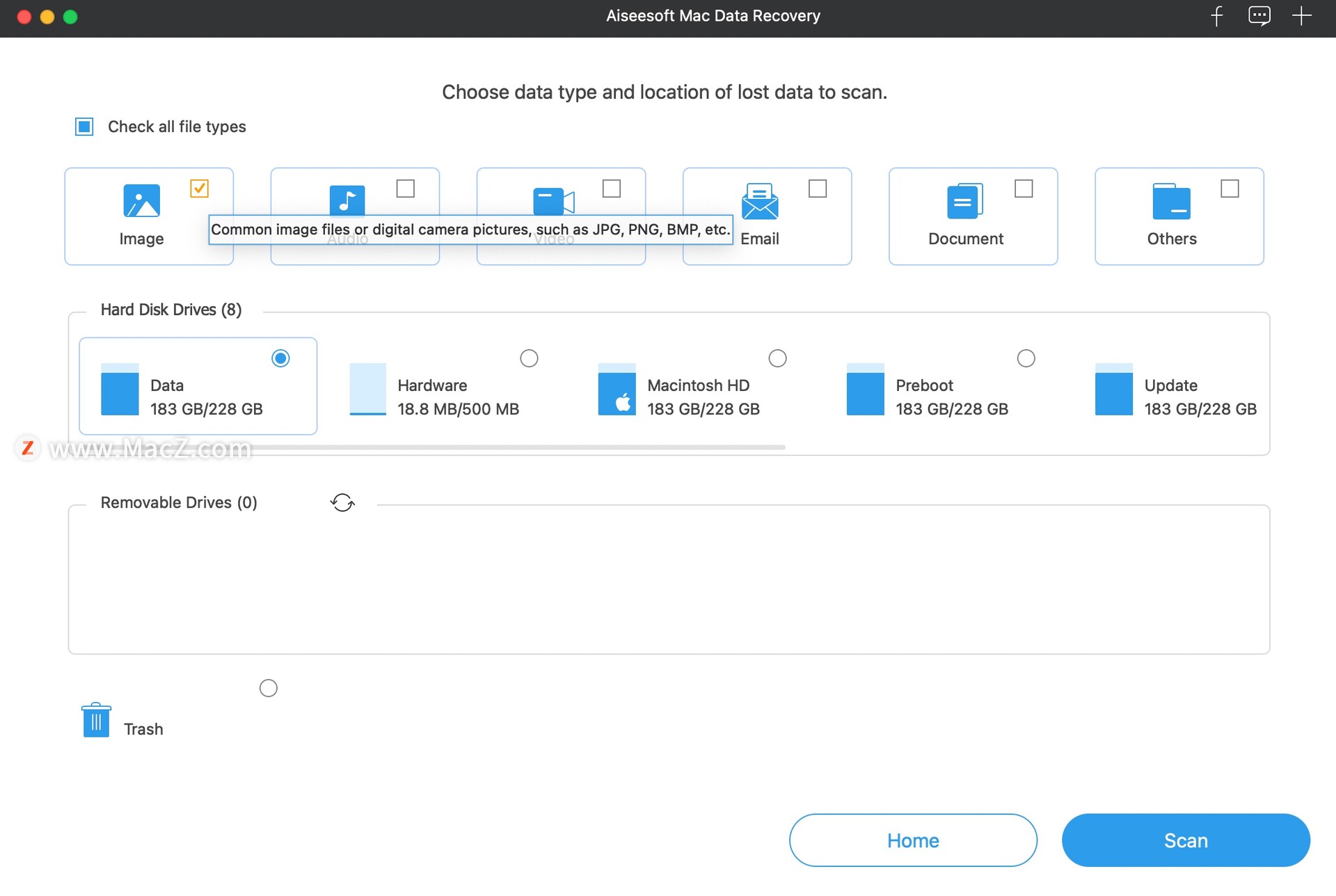
Task: Click the Macintosh HD drive icon
Action: point(617,389)
